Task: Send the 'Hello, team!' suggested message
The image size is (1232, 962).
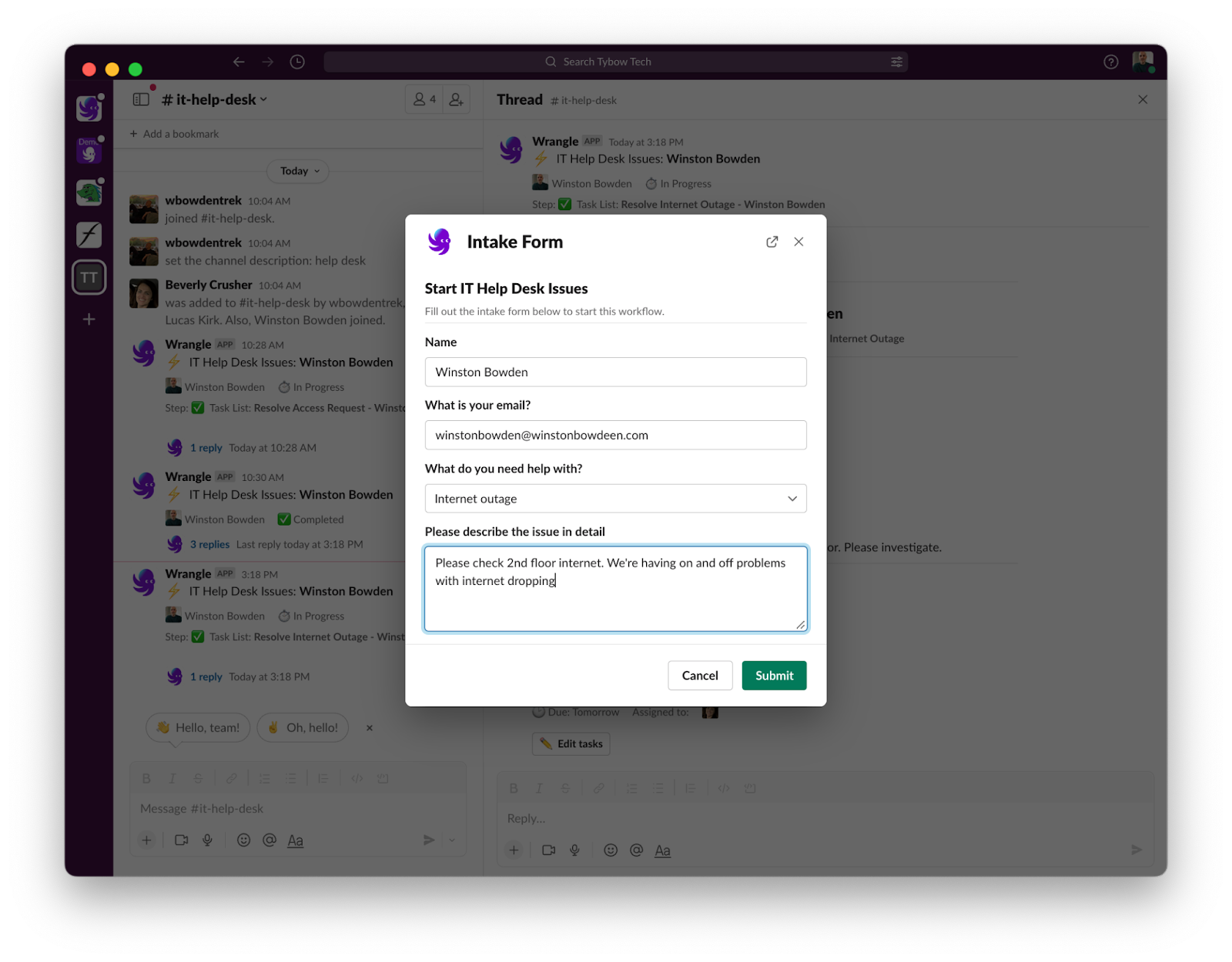Action: 198,727
